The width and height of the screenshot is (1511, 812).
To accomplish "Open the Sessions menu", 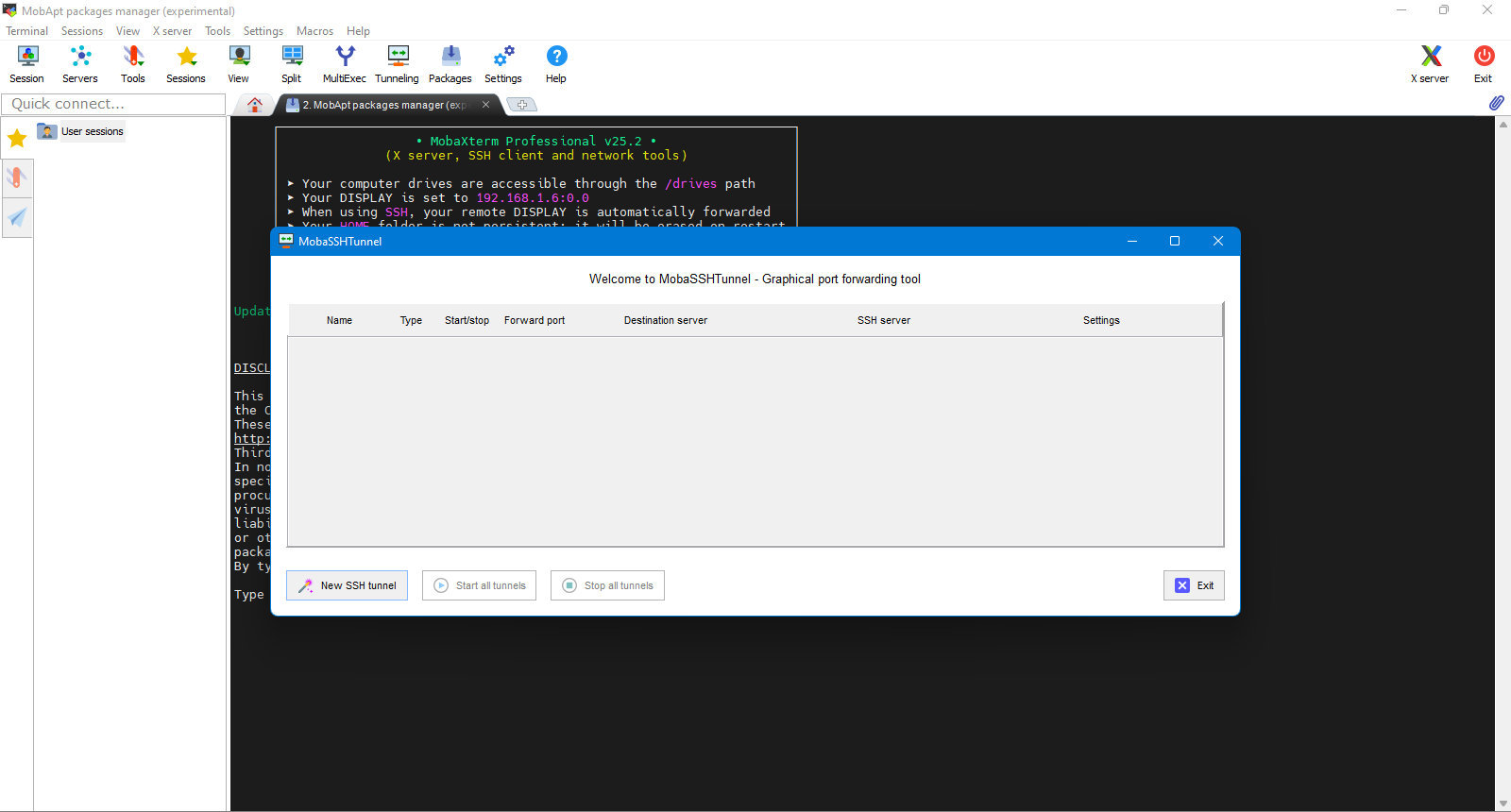I will coord(82,31).
